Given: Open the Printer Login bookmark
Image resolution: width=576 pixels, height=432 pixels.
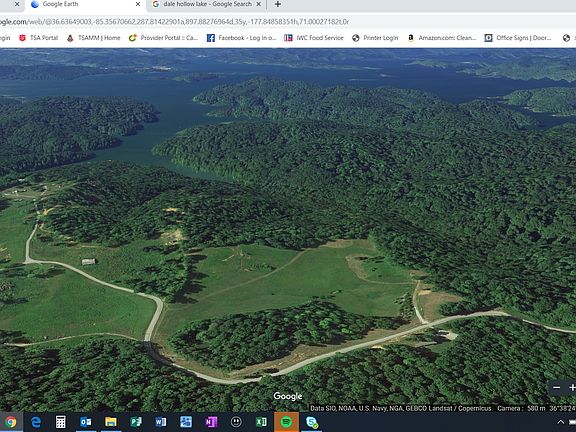Looking at the screenshot, I should coord(375,38).
